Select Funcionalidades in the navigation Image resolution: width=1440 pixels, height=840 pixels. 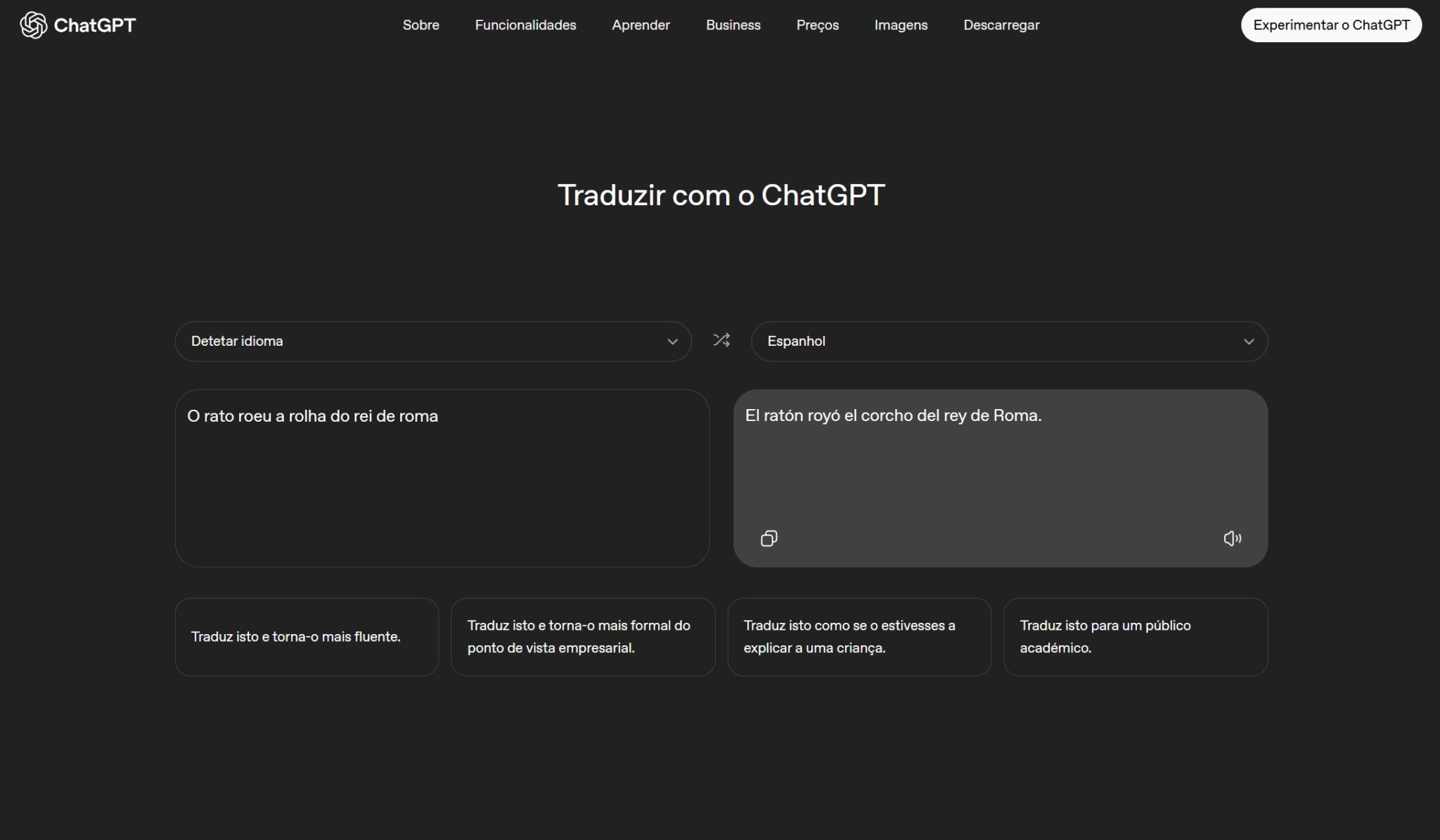[x=526, y=25]
